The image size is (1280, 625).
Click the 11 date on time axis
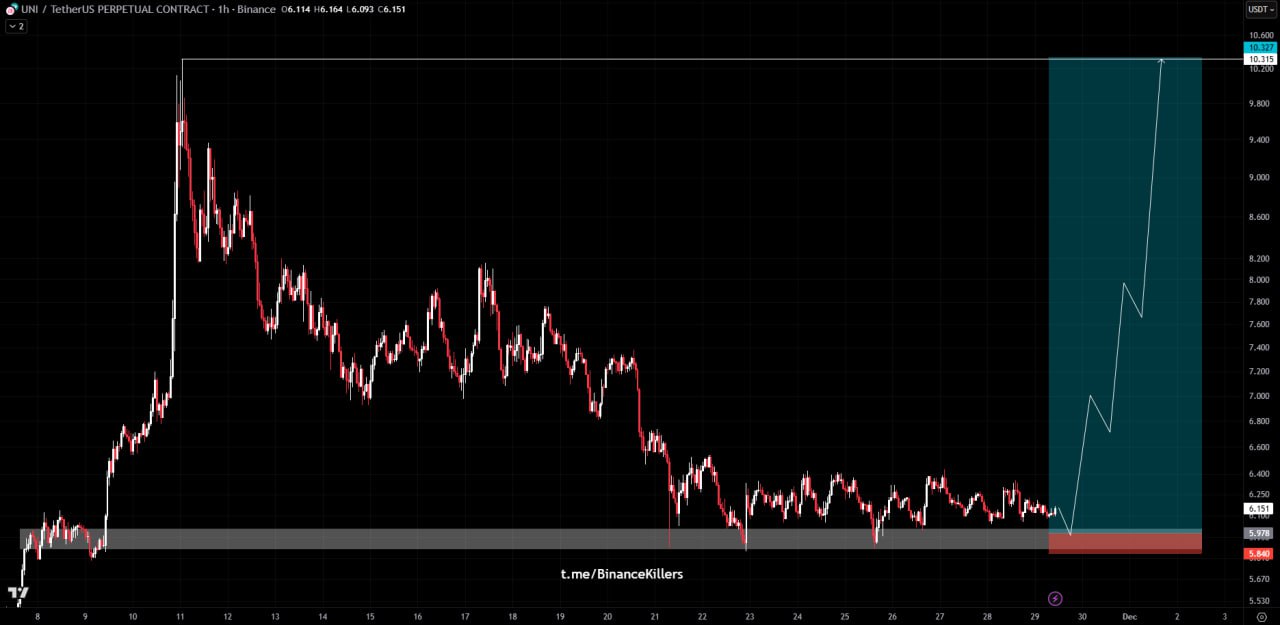[180, 617]
